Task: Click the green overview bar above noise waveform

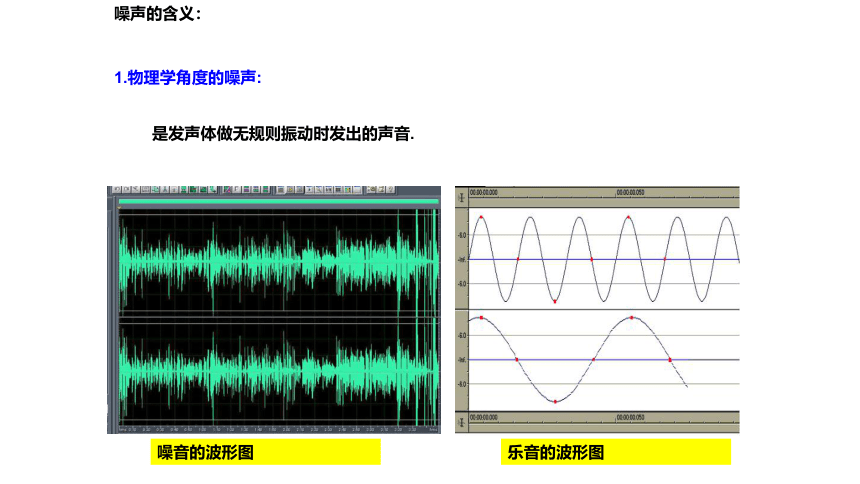Action: click(x=279, y=202)
